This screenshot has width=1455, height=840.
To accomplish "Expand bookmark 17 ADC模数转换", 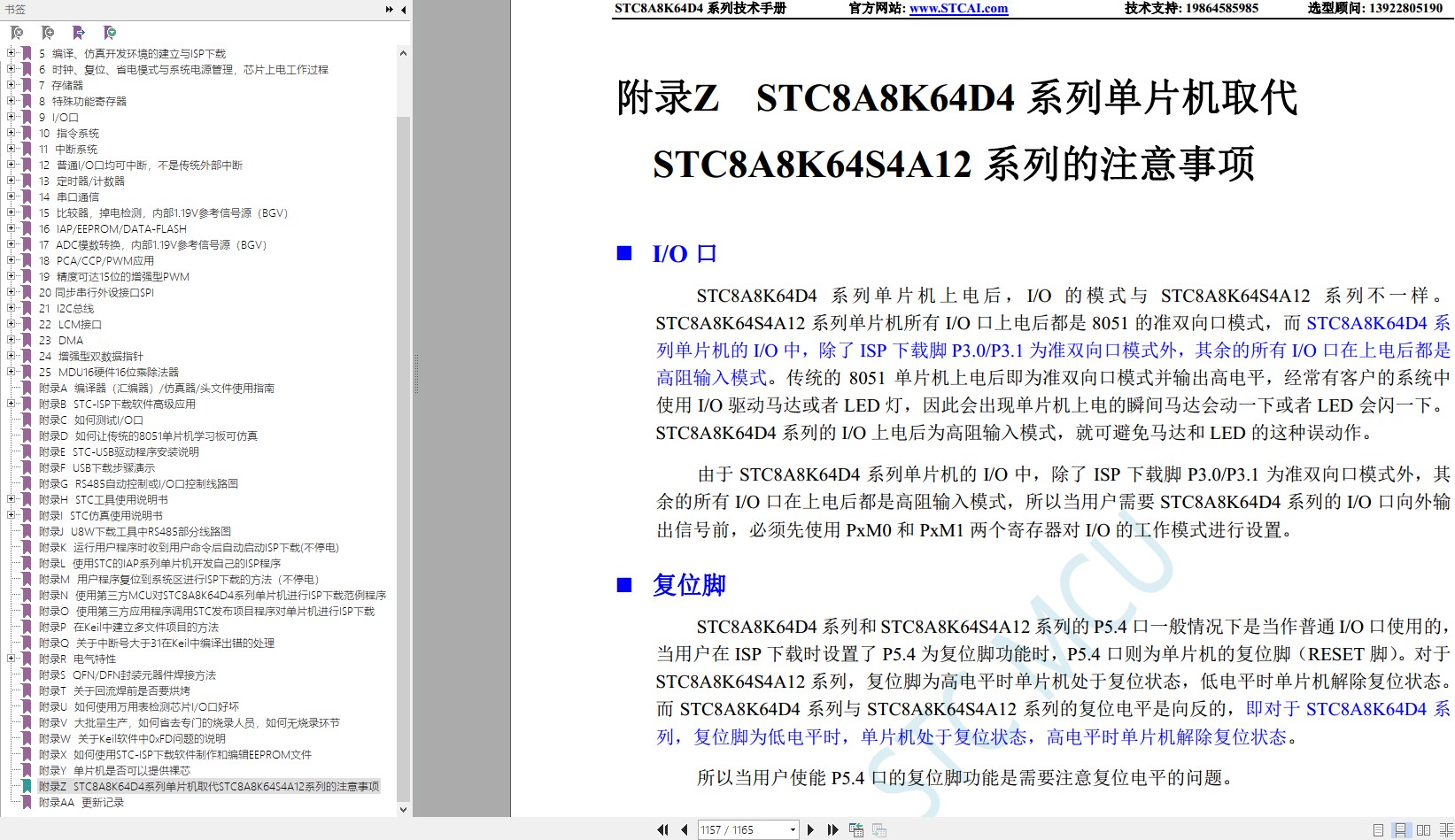I will pos(12,244).
